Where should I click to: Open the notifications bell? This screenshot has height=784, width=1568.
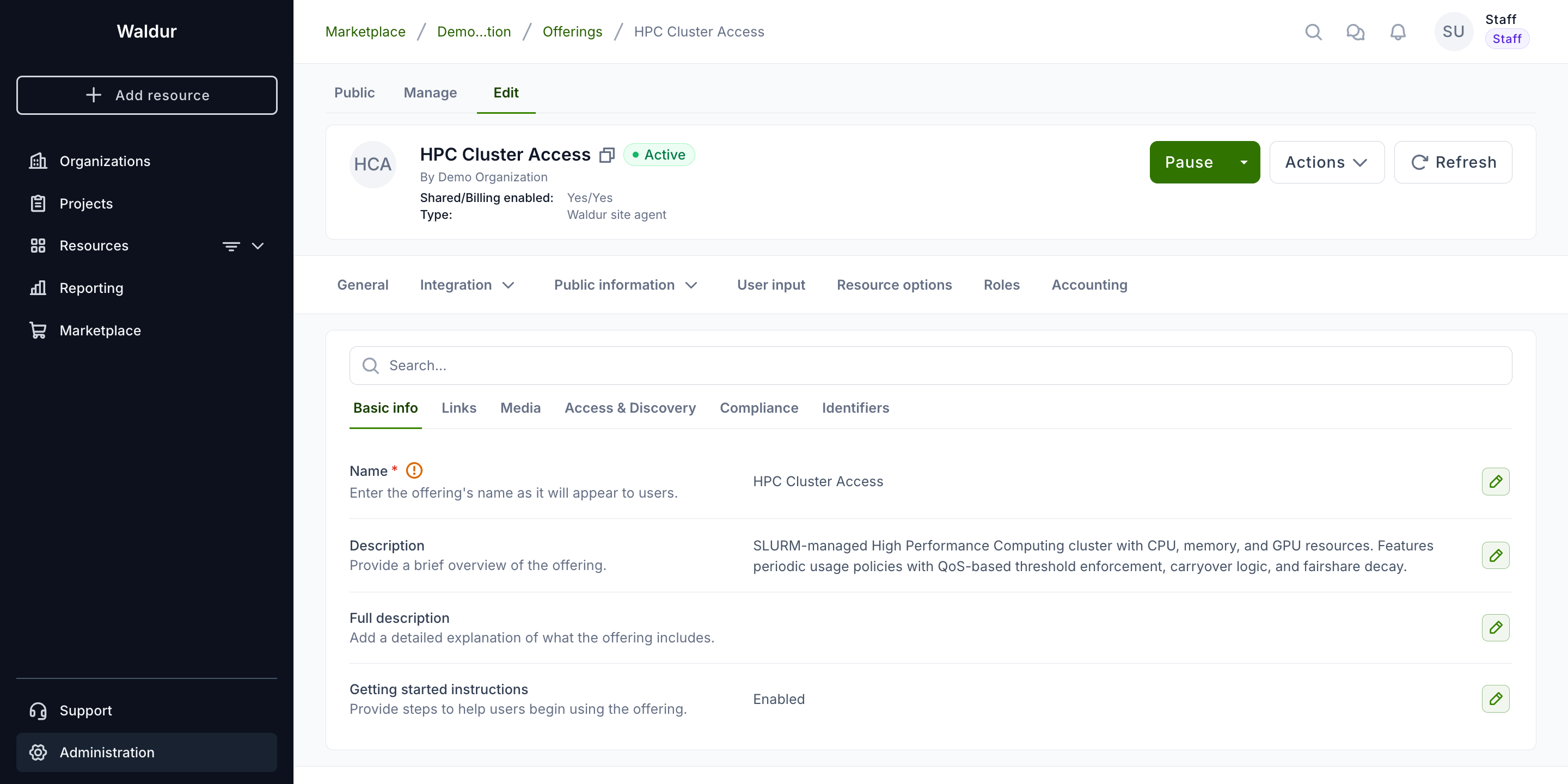1398,32
